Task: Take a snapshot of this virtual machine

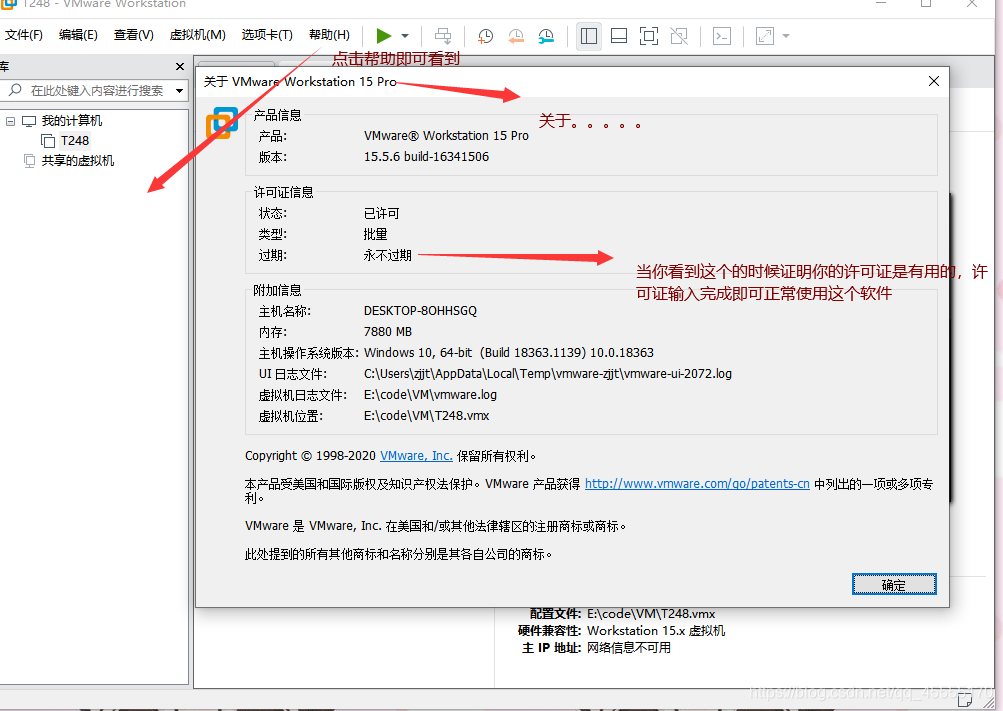Action: (x=486, y=36)
